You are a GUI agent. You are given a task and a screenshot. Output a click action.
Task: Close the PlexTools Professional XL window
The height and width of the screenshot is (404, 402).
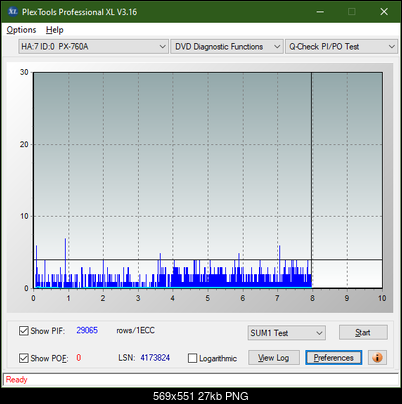(384, 12)
